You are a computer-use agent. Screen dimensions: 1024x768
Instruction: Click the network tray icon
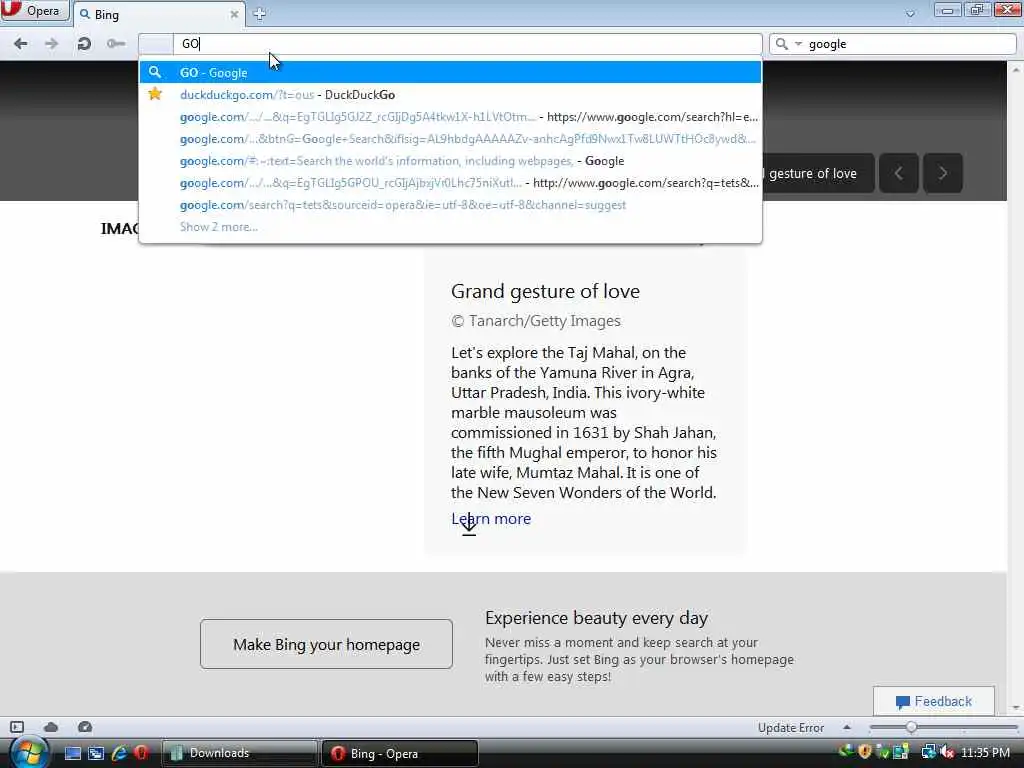(x=928, y=753)
